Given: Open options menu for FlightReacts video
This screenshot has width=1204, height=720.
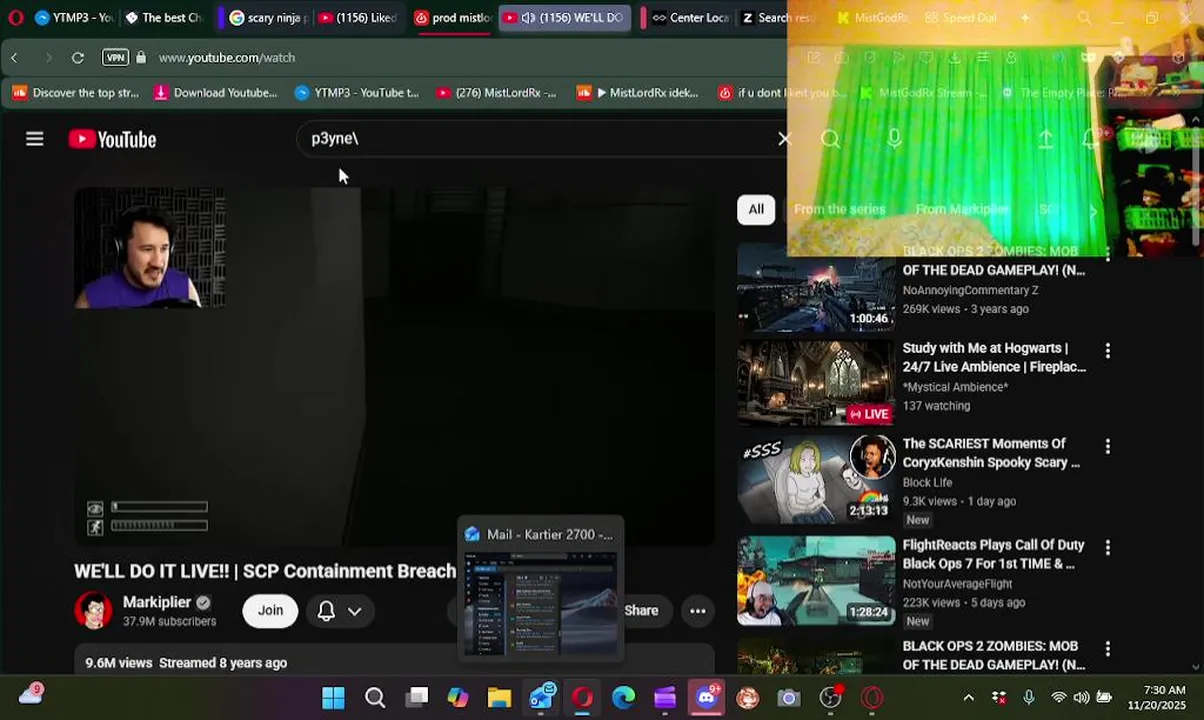Looking at the screenshot, I should tap(1107, 548).
